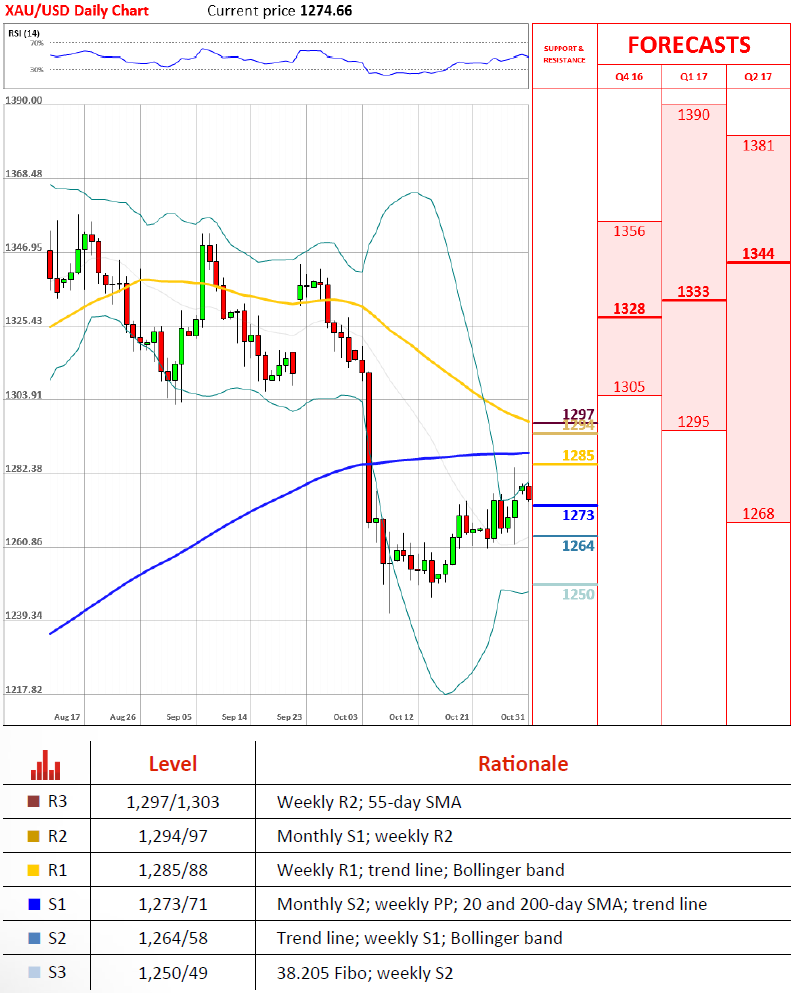Click the red bar-chart icon in table header
The width and height of the screenshot is (798, 993).
coord(46,764)
